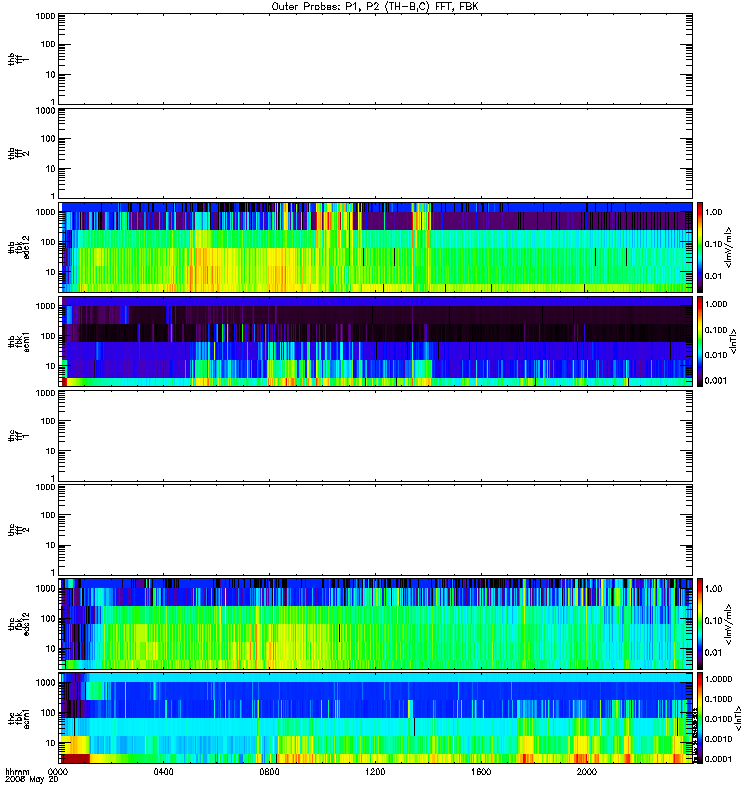Click the 0800 time axis label
This screenshot has height=800, width=750.
(269, 772)
